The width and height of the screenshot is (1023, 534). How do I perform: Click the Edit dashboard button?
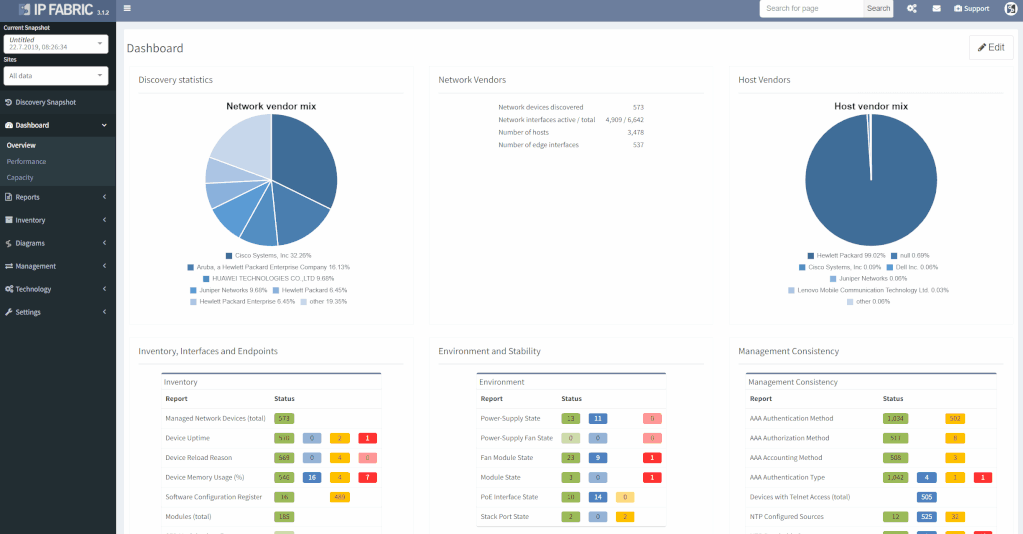click(x=991, y=47)
